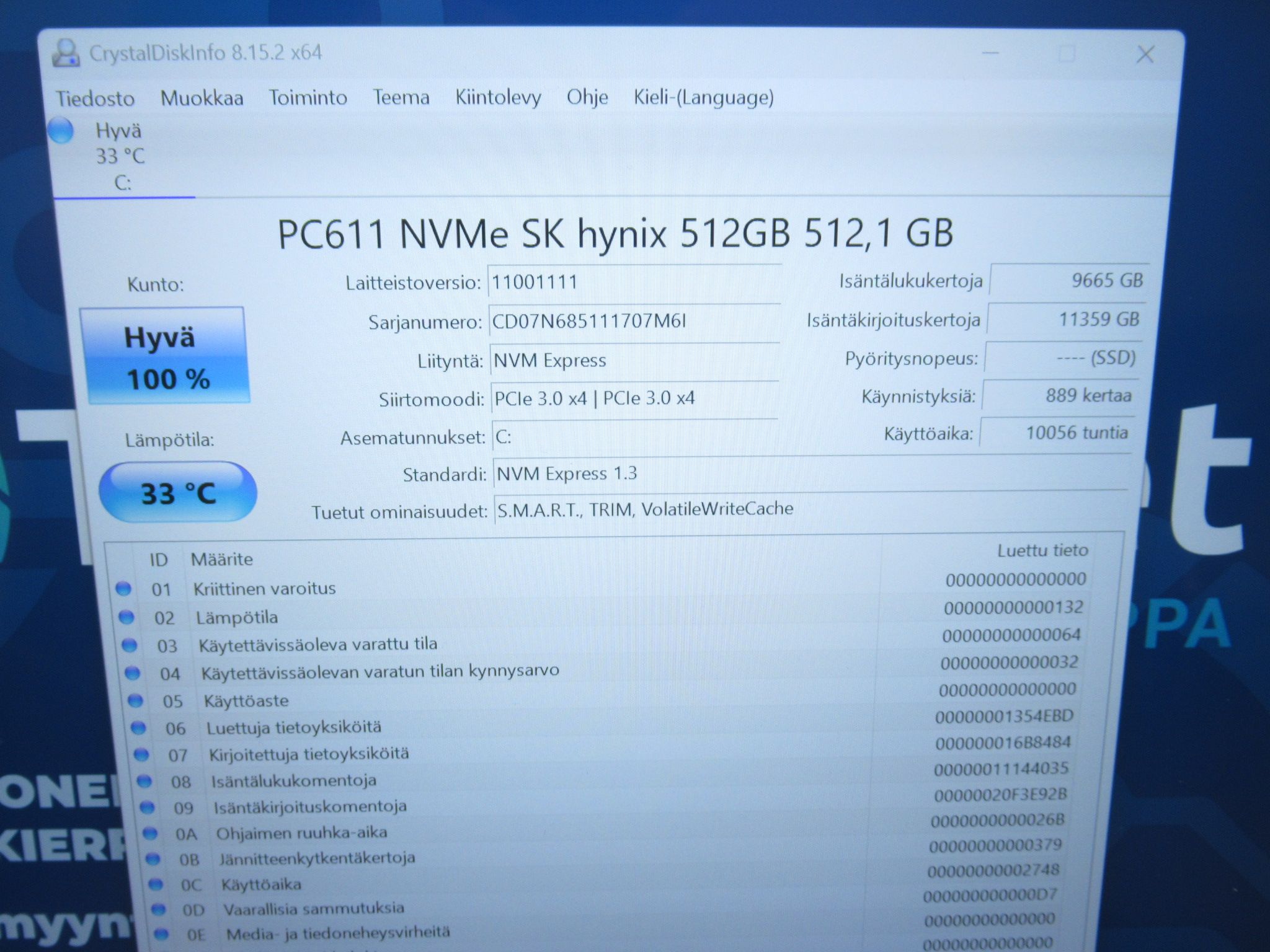Click the Sarjanumero serial number field
Image resolution: width=1270 pixels, height=952 pixels.
(x=634, y=322)
